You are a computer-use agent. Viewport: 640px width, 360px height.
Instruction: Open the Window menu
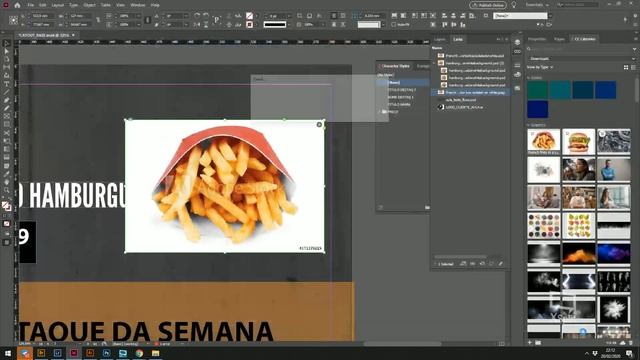[138, 5]
